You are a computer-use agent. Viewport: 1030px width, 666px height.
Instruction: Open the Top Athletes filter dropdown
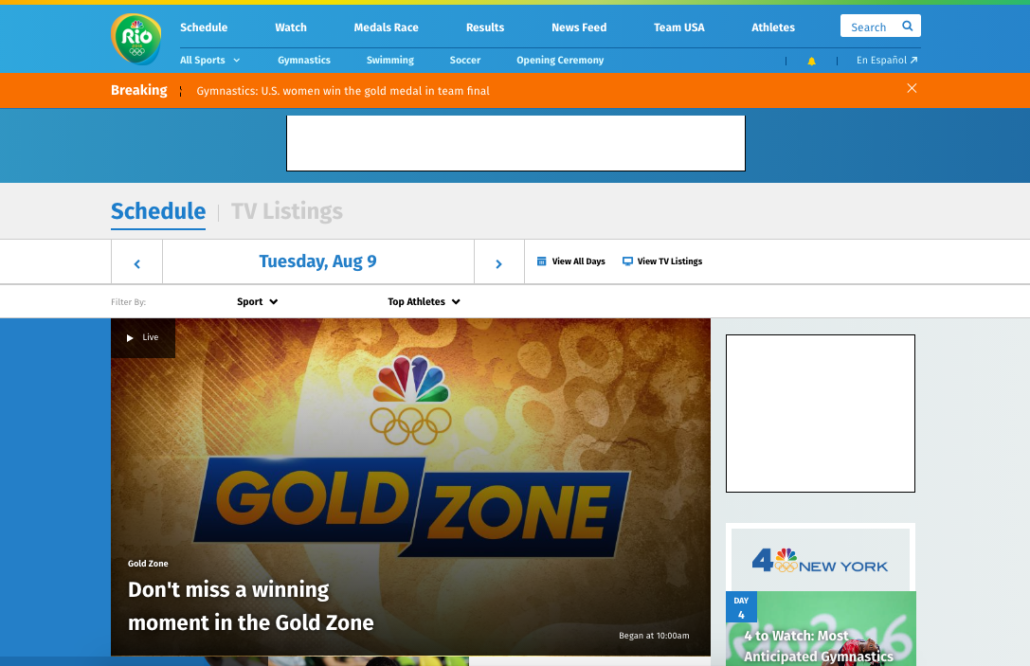[x=424, y=301]
